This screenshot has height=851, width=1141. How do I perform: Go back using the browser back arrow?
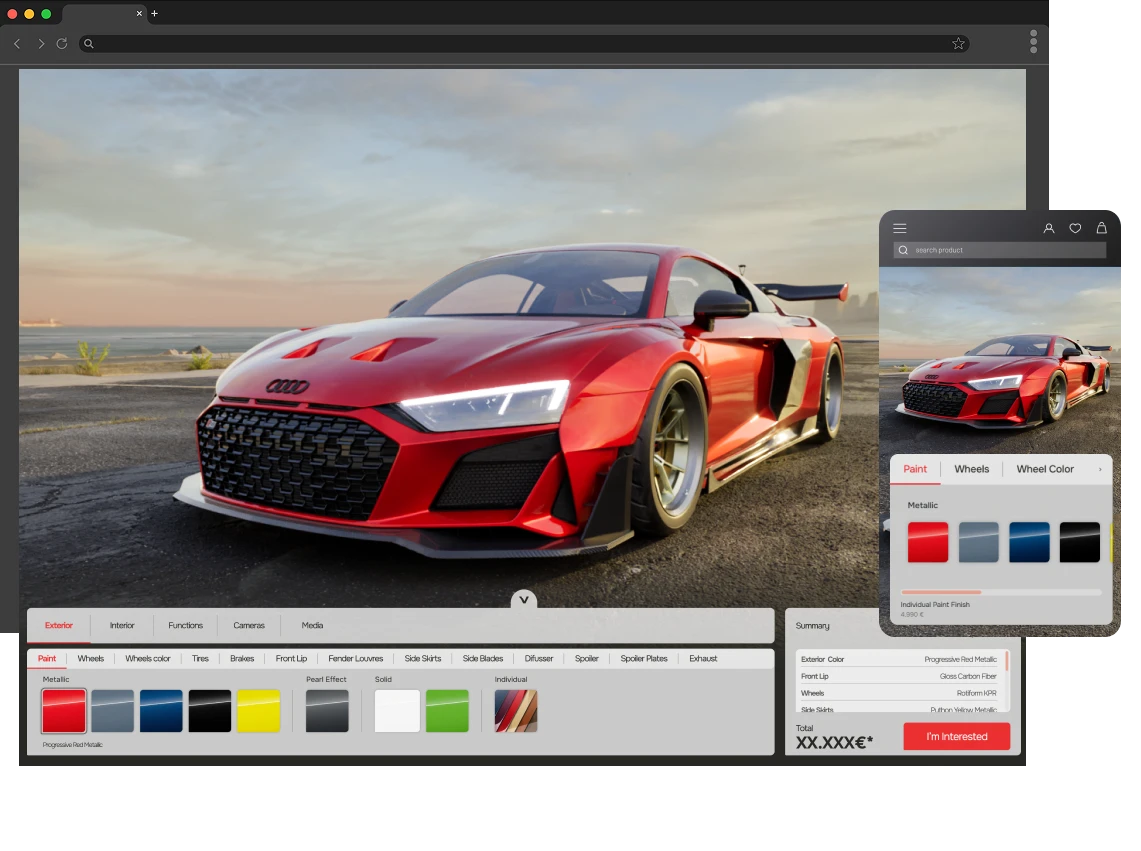[x=17, y=44]
